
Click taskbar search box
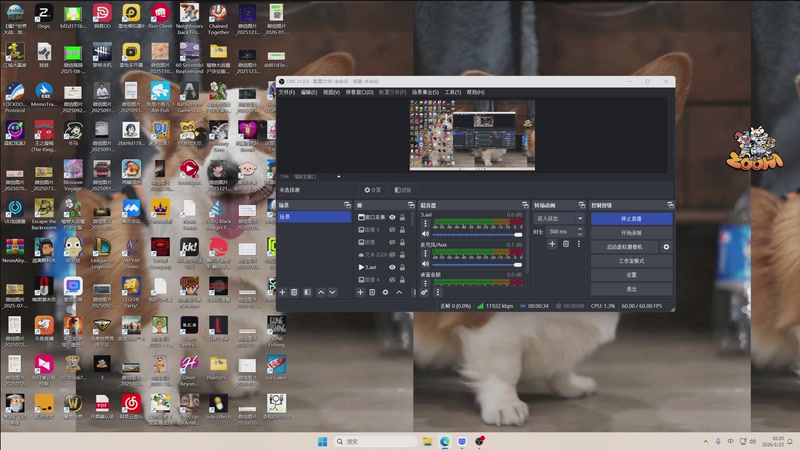click(x=376, y=441)
